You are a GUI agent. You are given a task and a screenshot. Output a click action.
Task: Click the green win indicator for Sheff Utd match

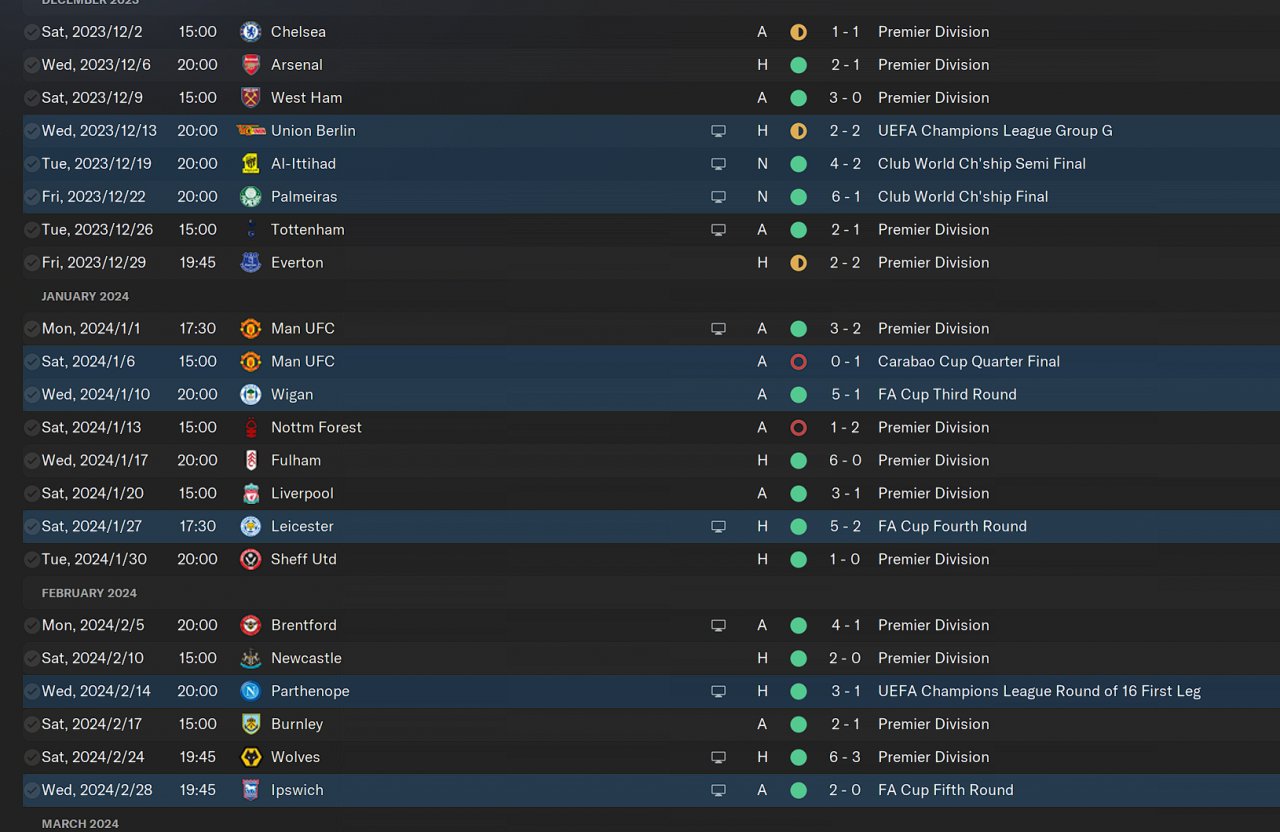pos(798,560)
